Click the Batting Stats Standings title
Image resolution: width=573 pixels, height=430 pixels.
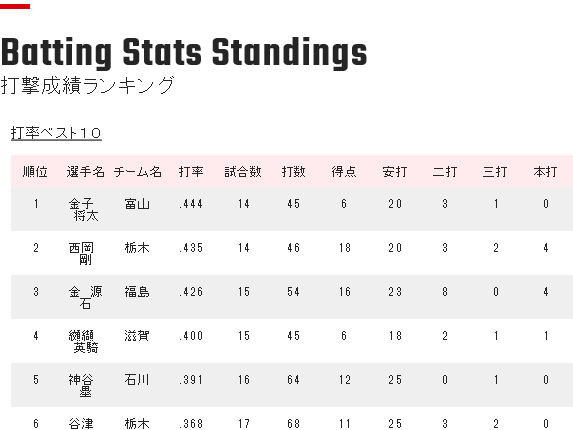coord(184,53)
